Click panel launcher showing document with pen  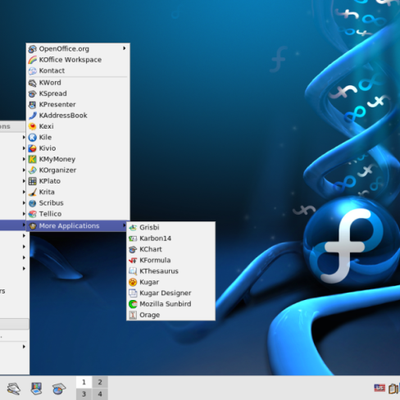(14, 388)
